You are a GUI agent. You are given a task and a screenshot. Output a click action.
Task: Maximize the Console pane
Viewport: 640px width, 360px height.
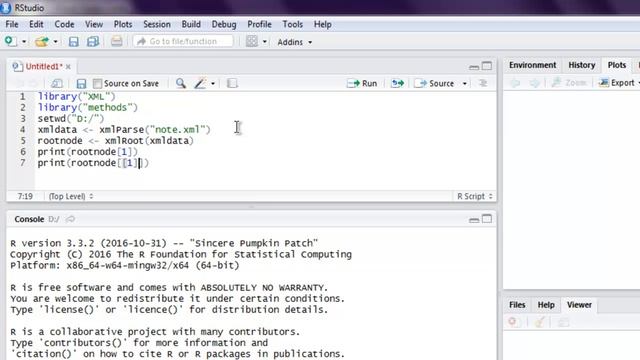487,219
